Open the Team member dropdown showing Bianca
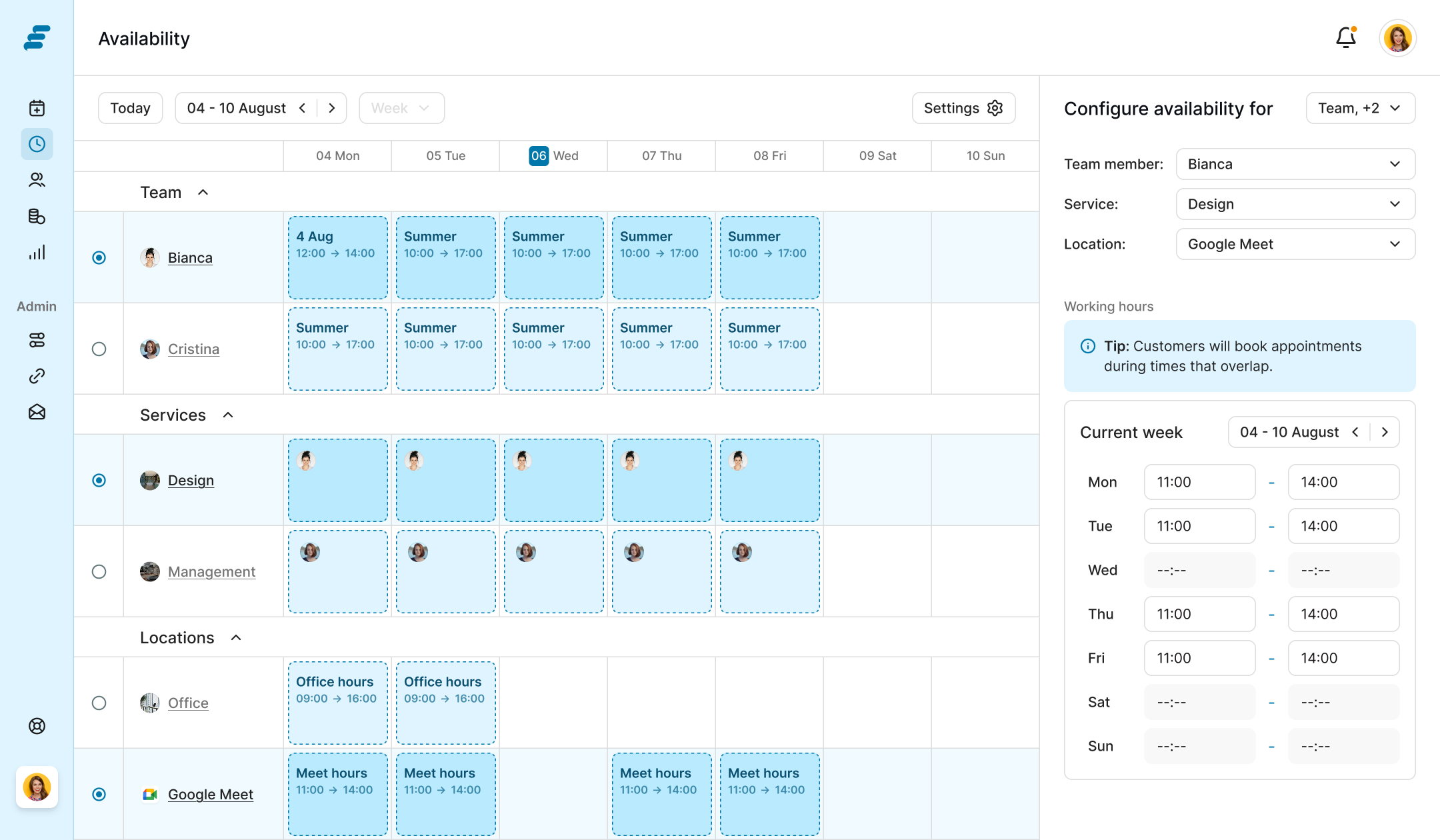This screenshot has width=1440, height=840. [x=1295, y=164]
